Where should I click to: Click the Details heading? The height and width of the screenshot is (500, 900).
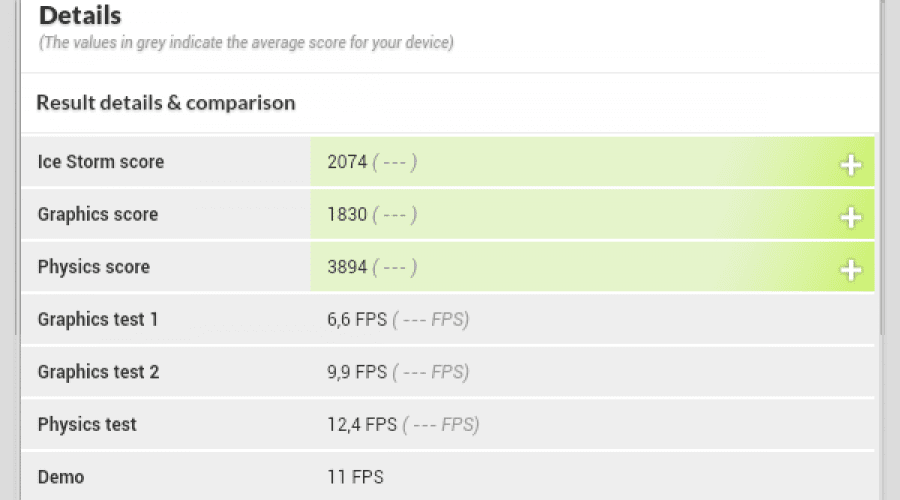coord(80,15)
